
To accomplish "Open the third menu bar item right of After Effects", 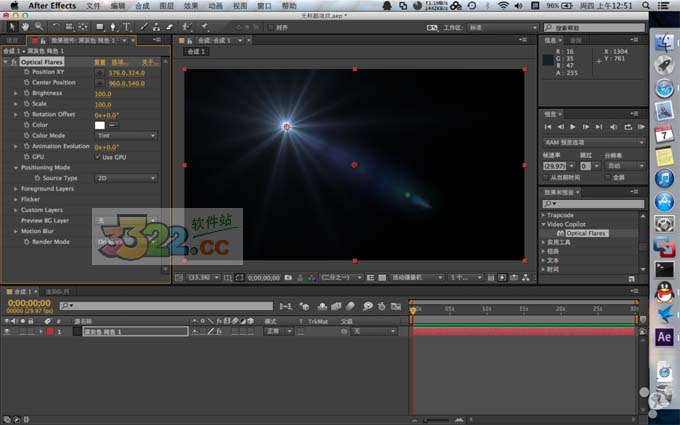I will coord(142,6).
